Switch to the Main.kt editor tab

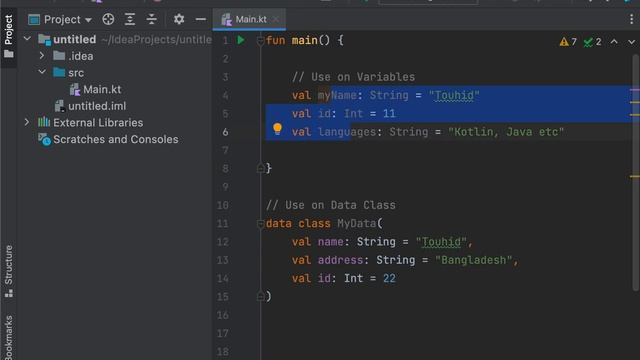click(x=249, y=19)
